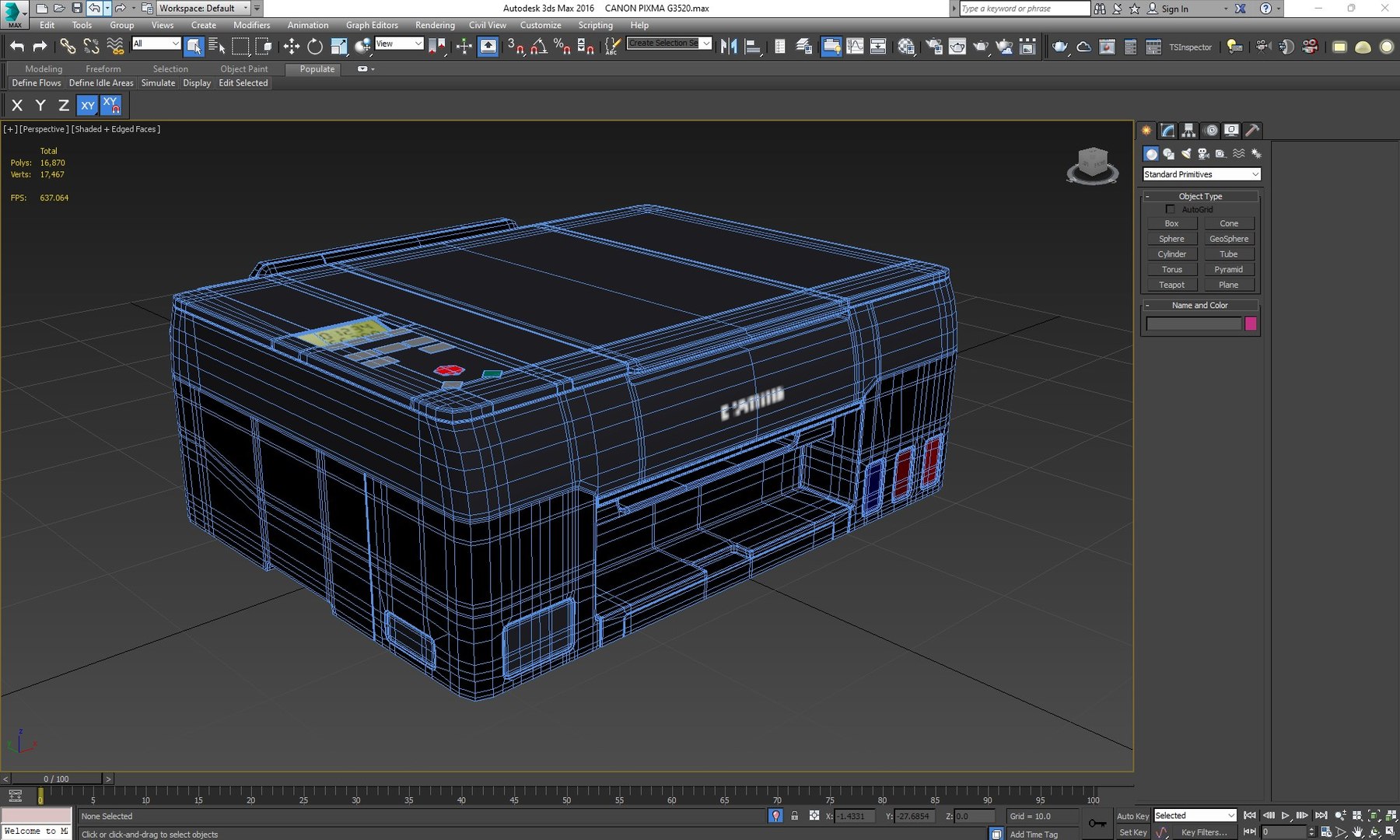1400x840 pixels.
Task: Open the Rendering menu
Action: [x=435, y=25]
